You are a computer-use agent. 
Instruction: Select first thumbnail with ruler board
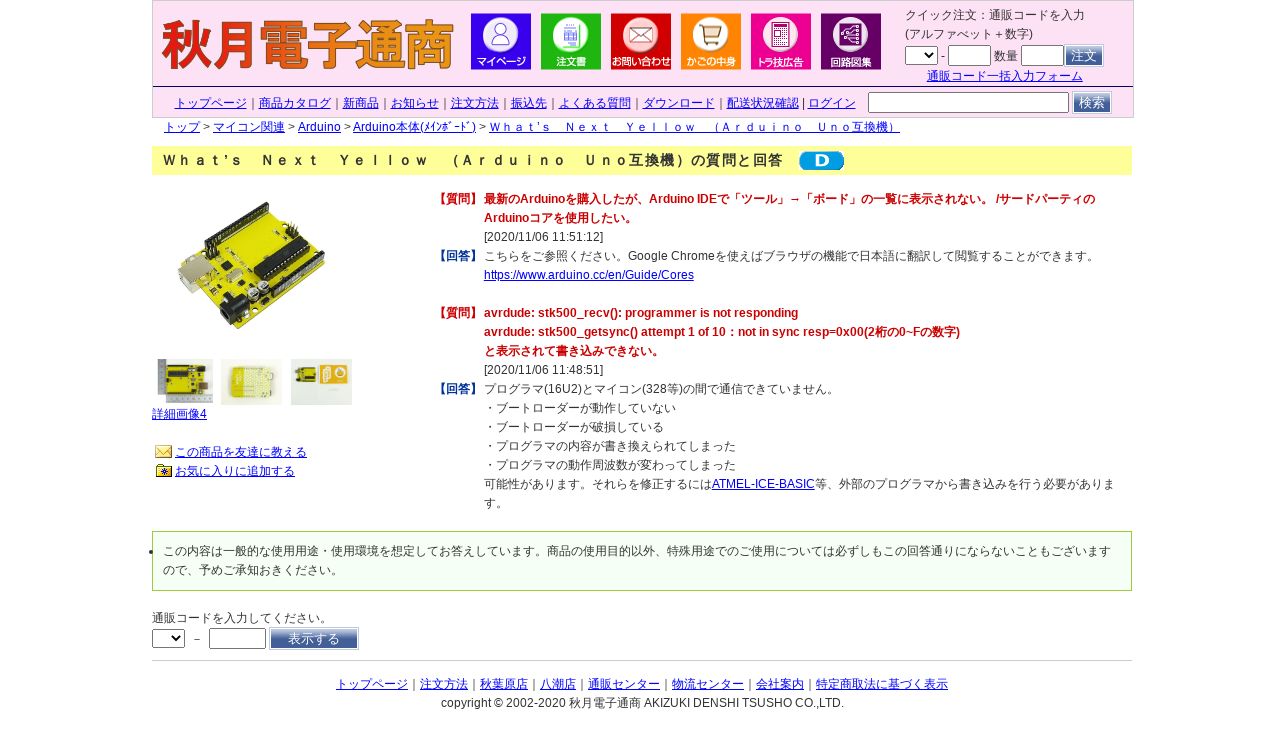click(185, 381)
